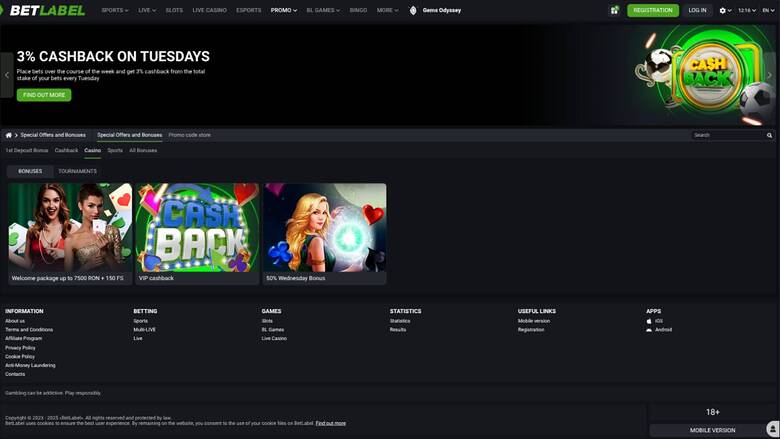Open Slots link under Games footer
Viewport: 780px width, 439px height.
(267, 321)
